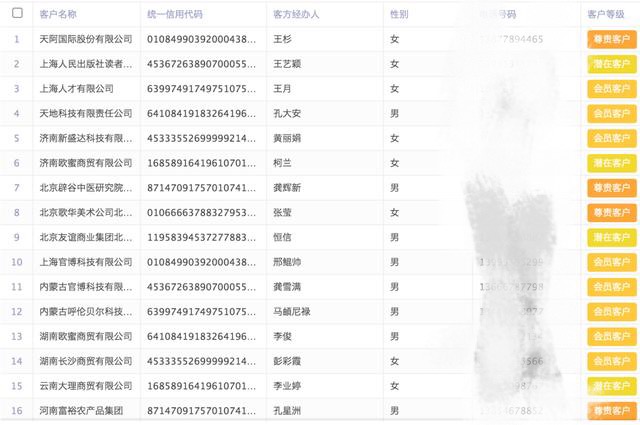640x425 pixels.
Task: Click the 客户等级 column header
Action: (x=606, y=14)
